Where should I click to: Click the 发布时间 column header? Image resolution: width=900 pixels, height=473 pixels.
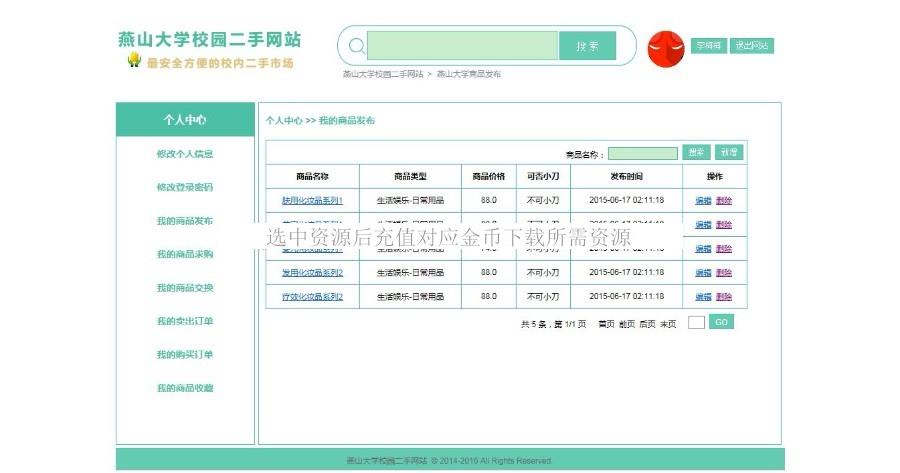[x=626, y=176]
